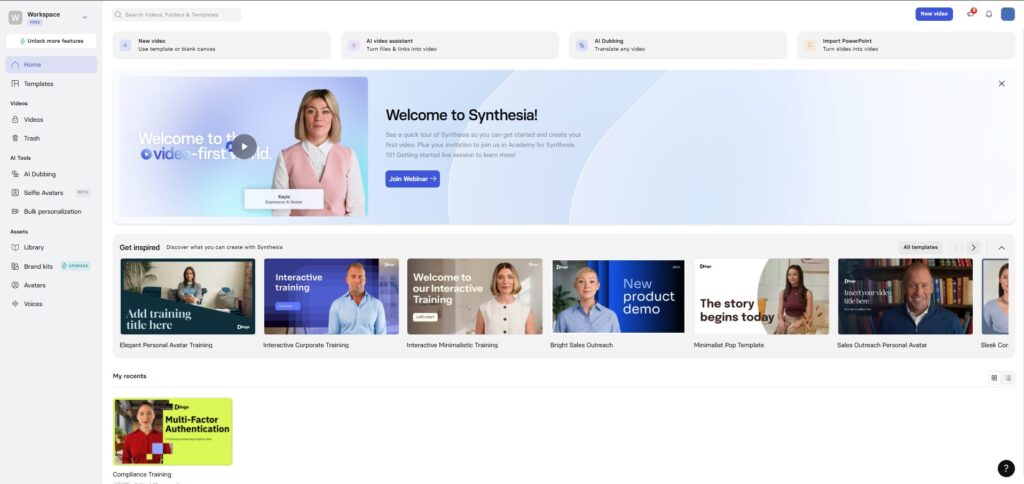Click the Brand kits icon
The width and height of the screenshot is (1024, 484).
coord(15,266)
